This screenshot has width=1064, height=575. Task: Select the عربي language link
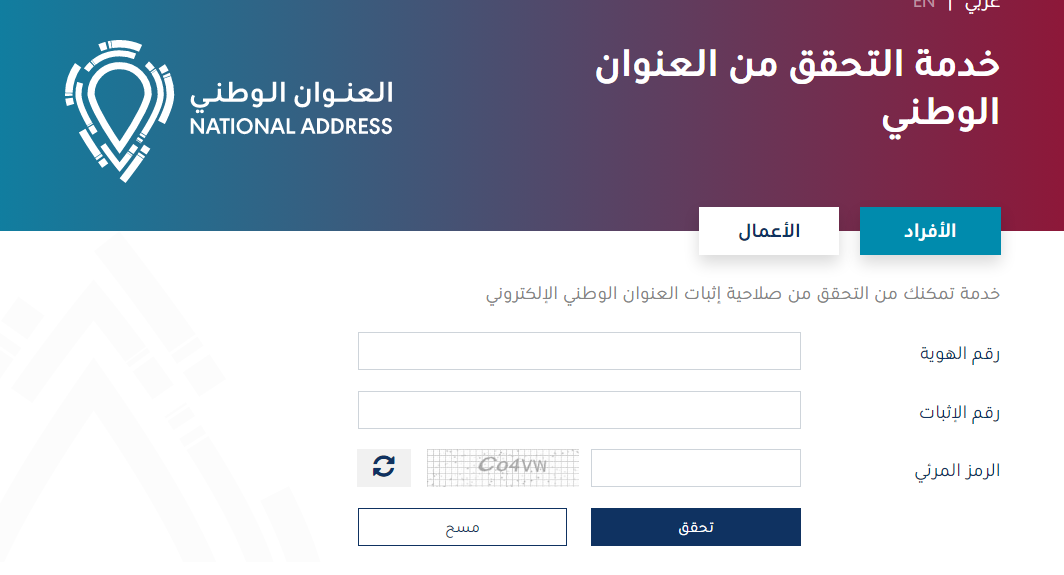(x=983, y=5)
